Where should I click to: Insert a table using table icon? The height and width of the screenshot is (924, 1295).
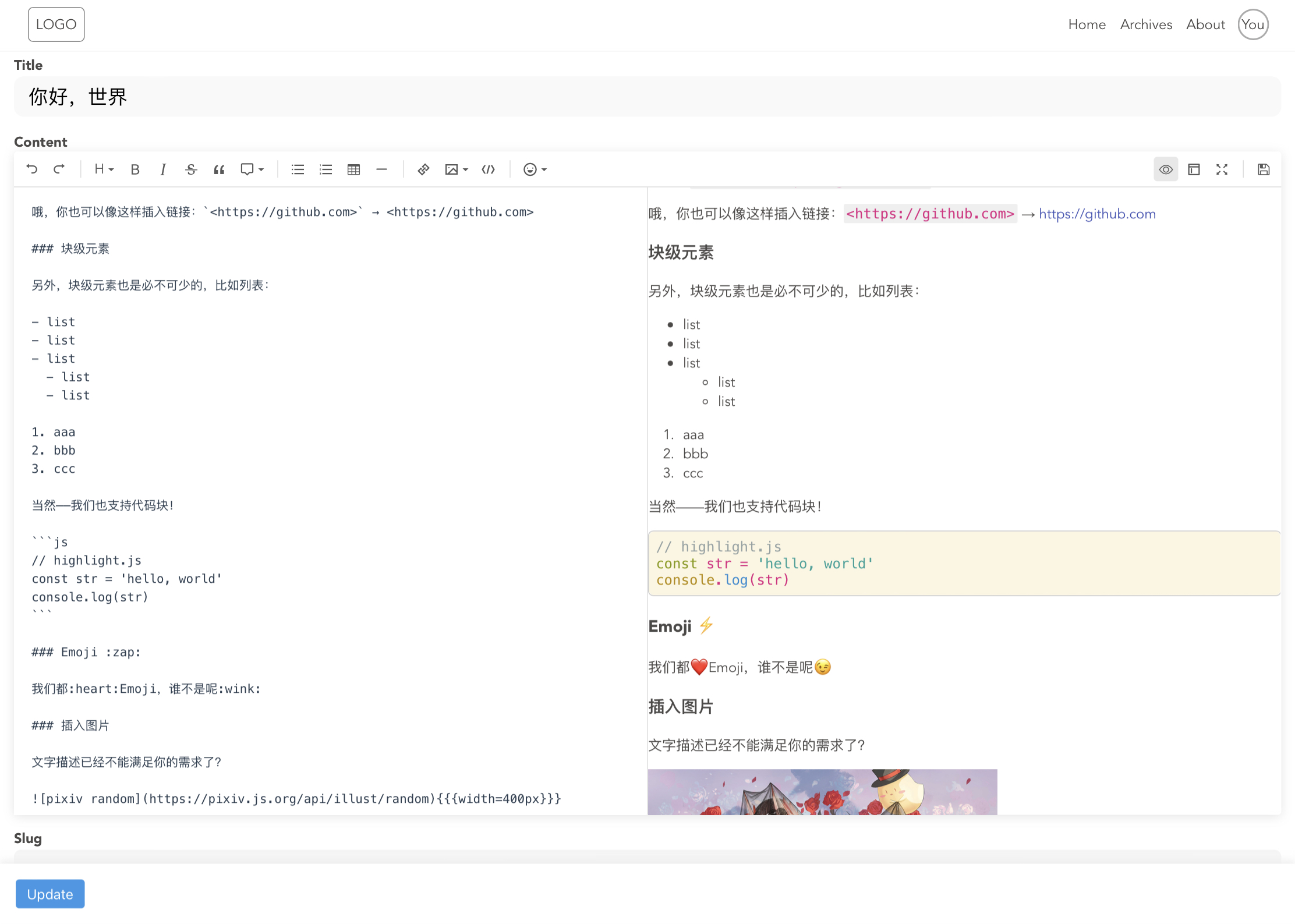353,169
